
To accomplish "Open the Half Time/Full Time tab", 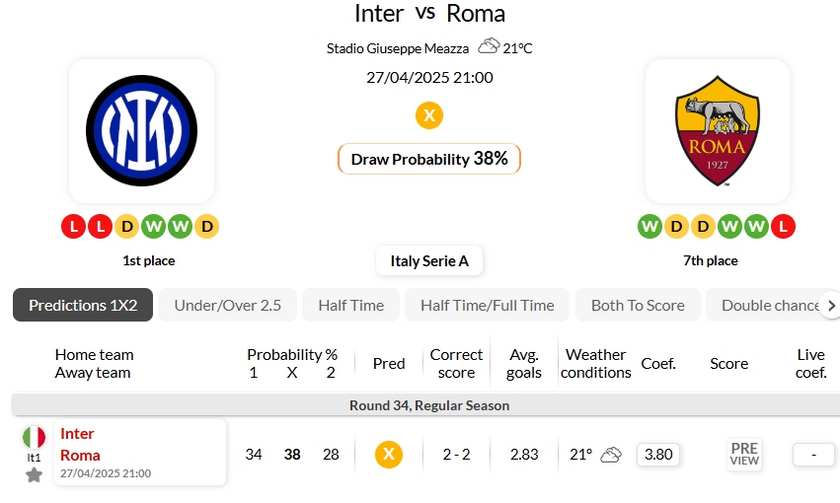I will pyautogui.click(x=487, y=305).
